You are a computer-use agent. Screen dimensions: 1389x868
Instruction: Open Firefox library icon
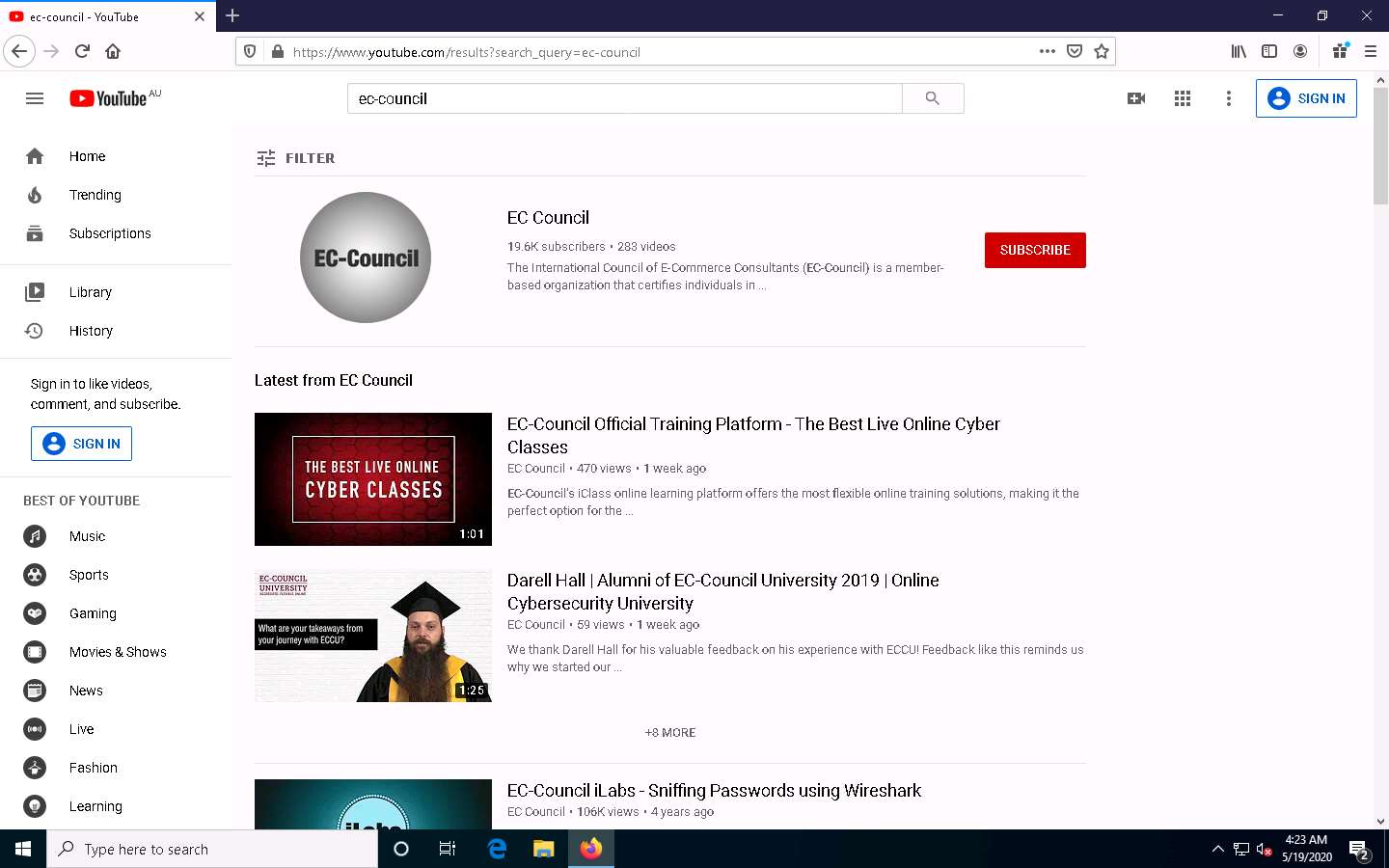[1239, 51]
